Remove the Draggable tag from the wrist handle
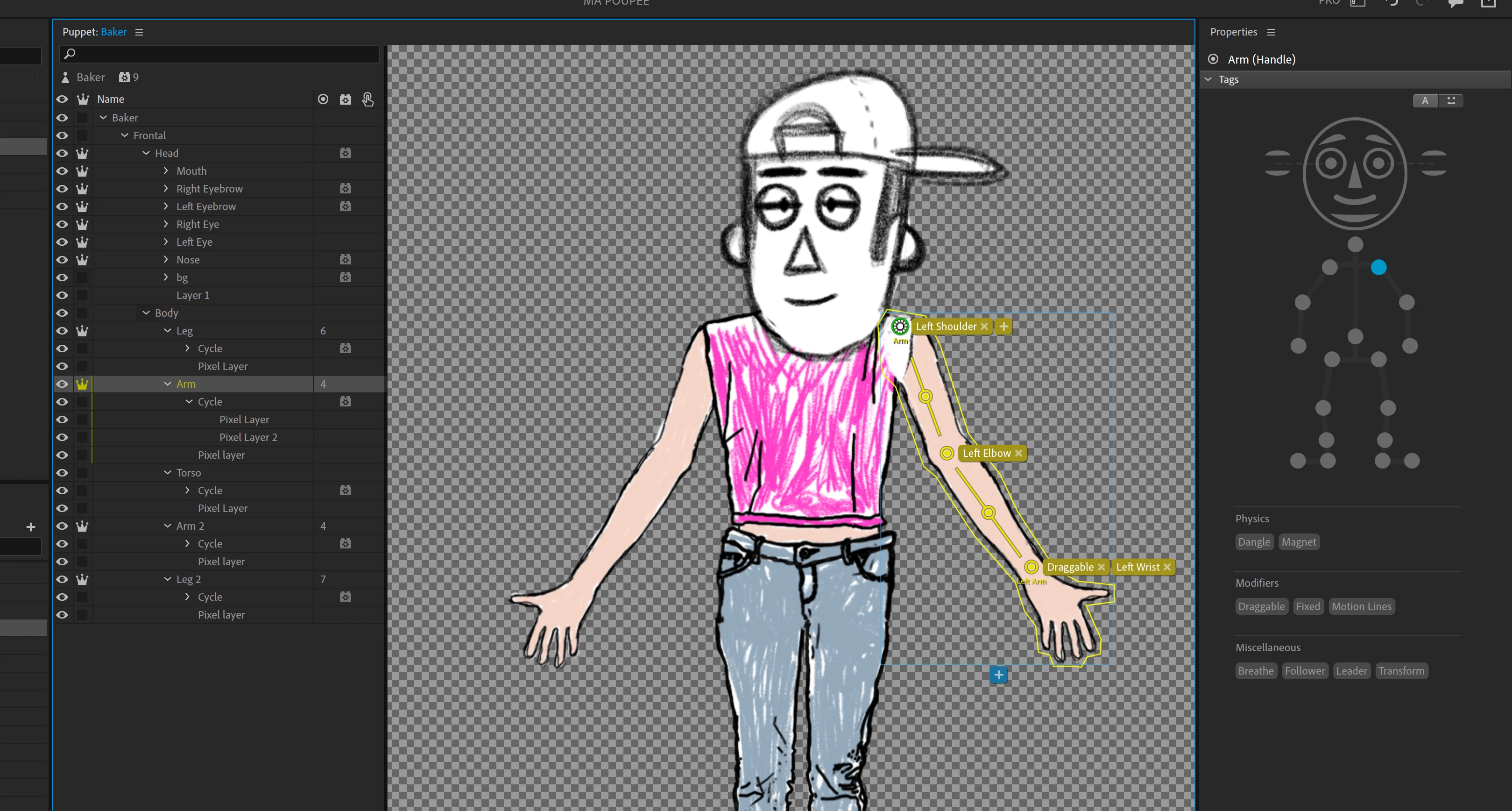Screen dimensions: 1512x811 coord(1101,567)
